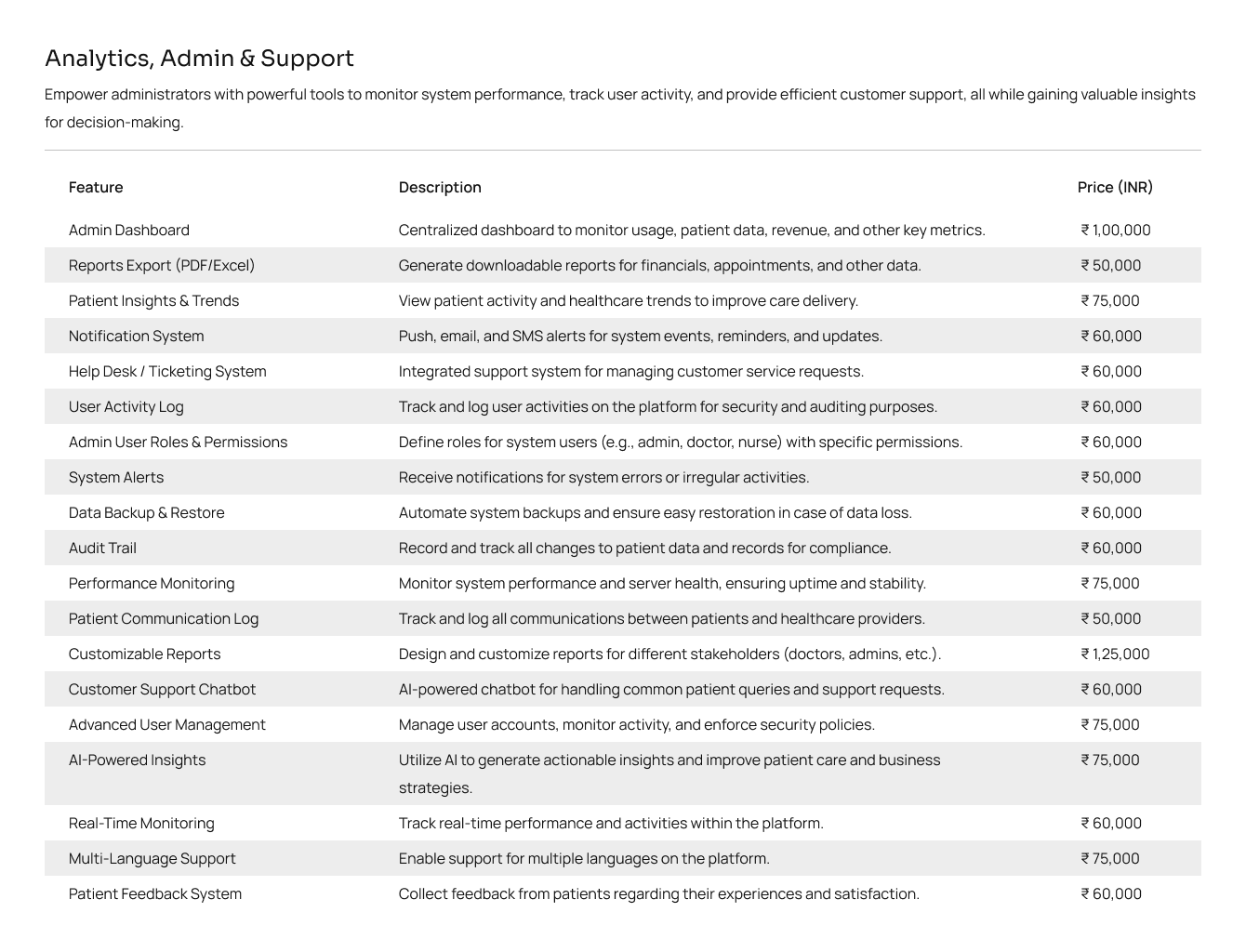Select the Patient Feedback System row
The width and height of the screenshot is (1246, 952).
point(623,893)
